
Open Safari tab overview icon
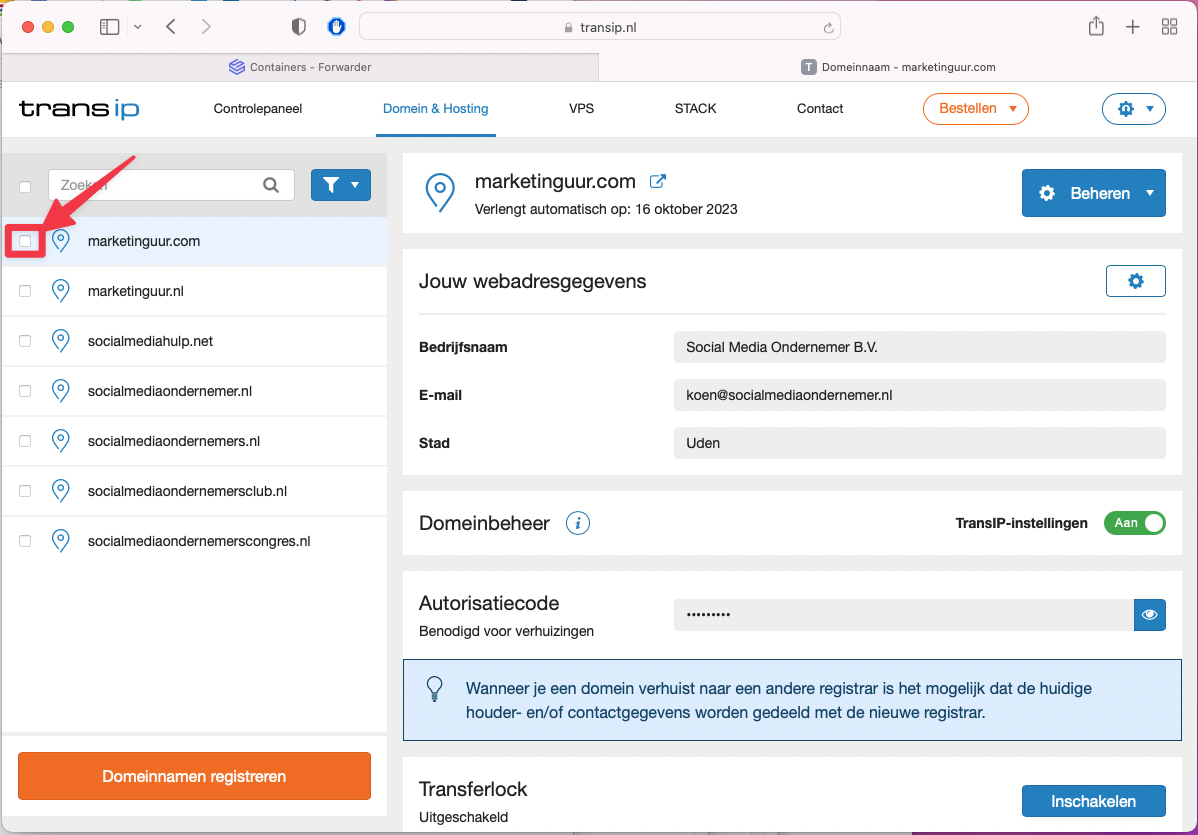tap(1169, 27)
